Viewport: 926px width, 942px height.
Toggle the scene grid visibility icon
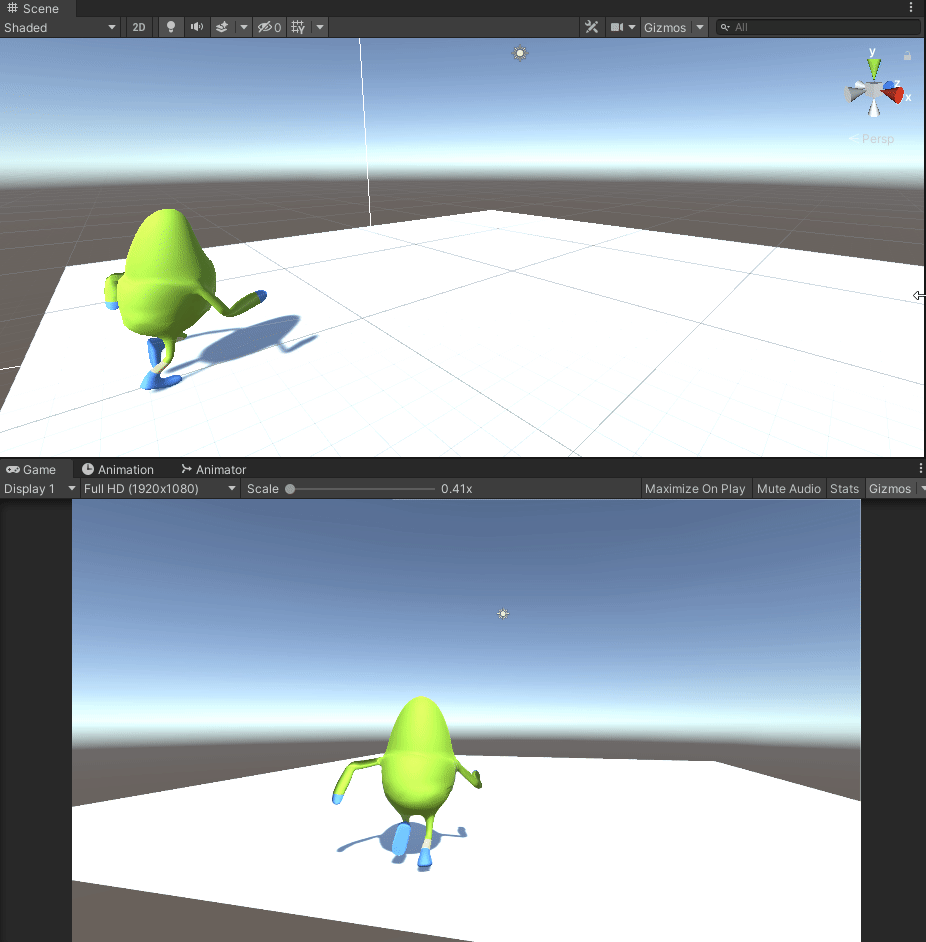[x=298, y=28]
